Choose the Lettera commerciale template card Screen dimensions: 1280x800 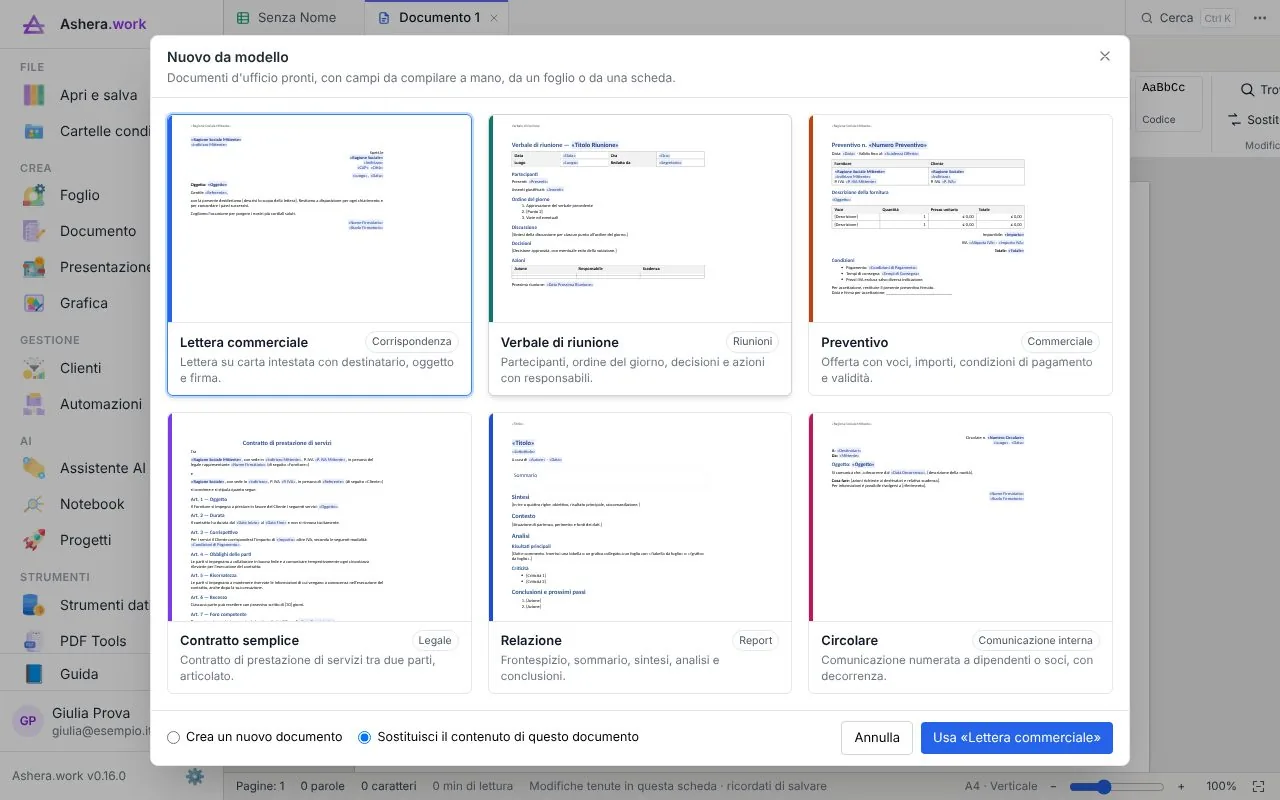pyautogui.click(x=319, y=255)
